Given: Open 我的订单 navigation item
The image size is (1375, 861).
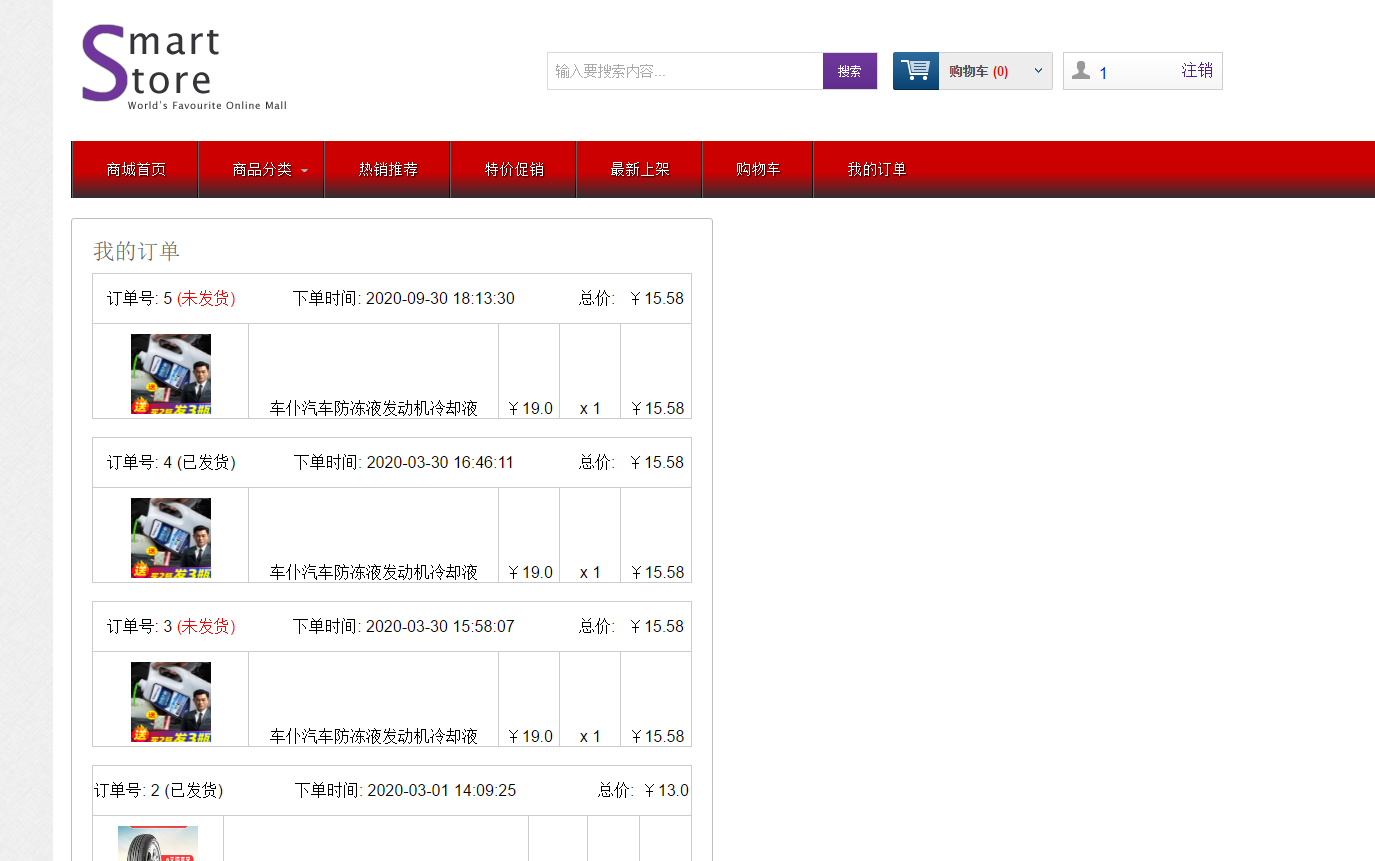Looking at the screenshot, I should pos(877,170).
